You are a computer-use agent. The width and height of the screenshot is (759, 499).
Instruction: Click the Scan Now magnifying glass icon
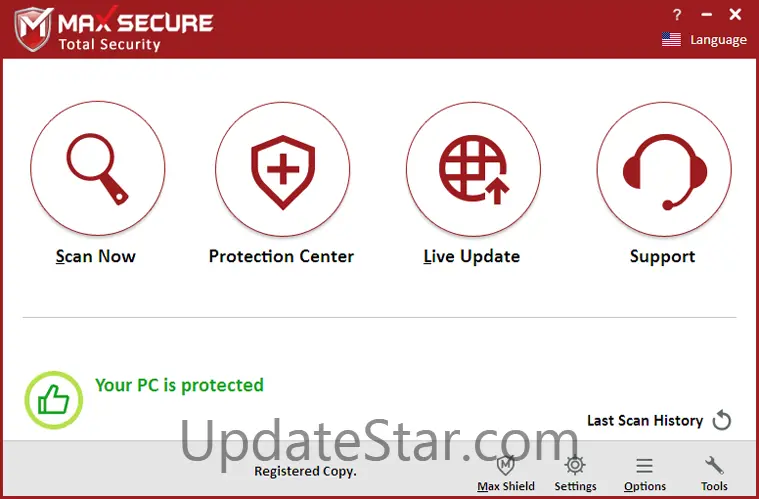97,168
